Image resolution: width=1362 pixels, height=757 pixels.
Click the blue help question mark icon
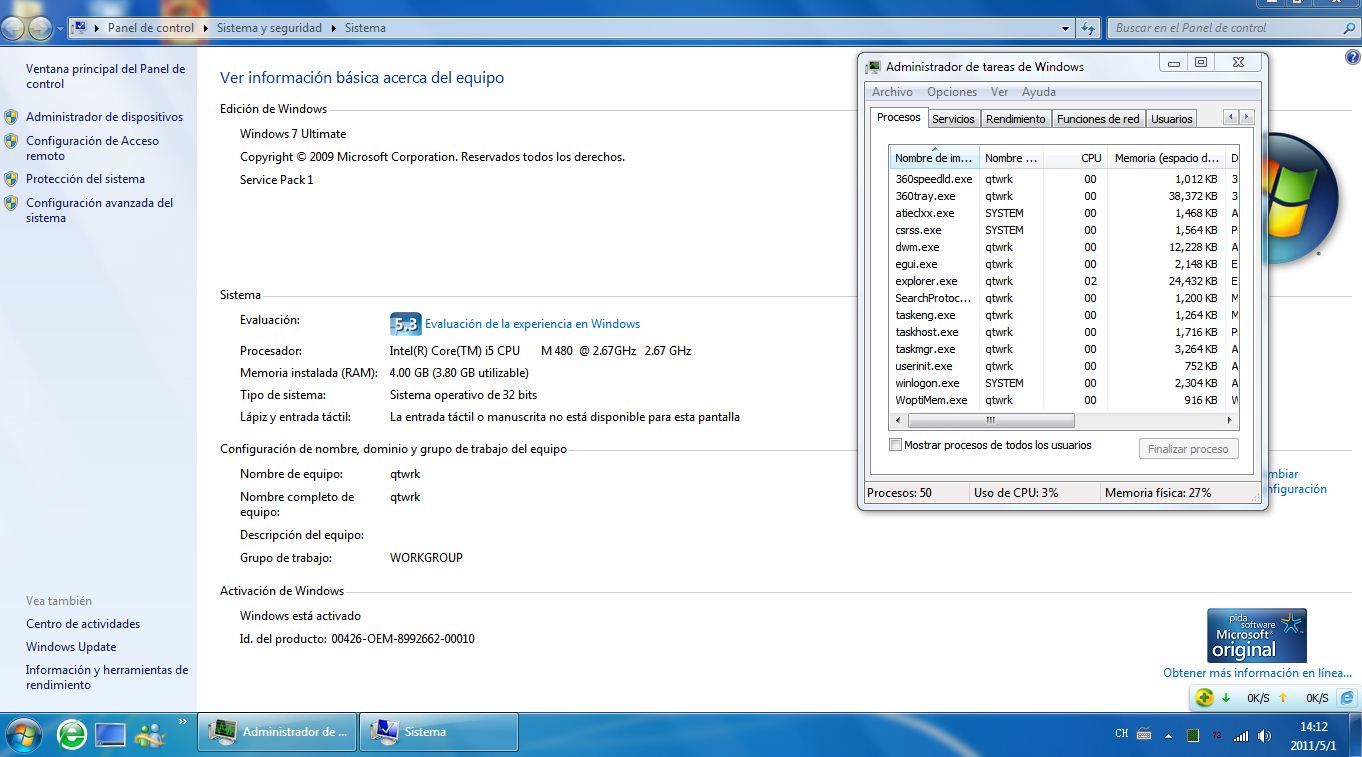(x=1353, y=58)
